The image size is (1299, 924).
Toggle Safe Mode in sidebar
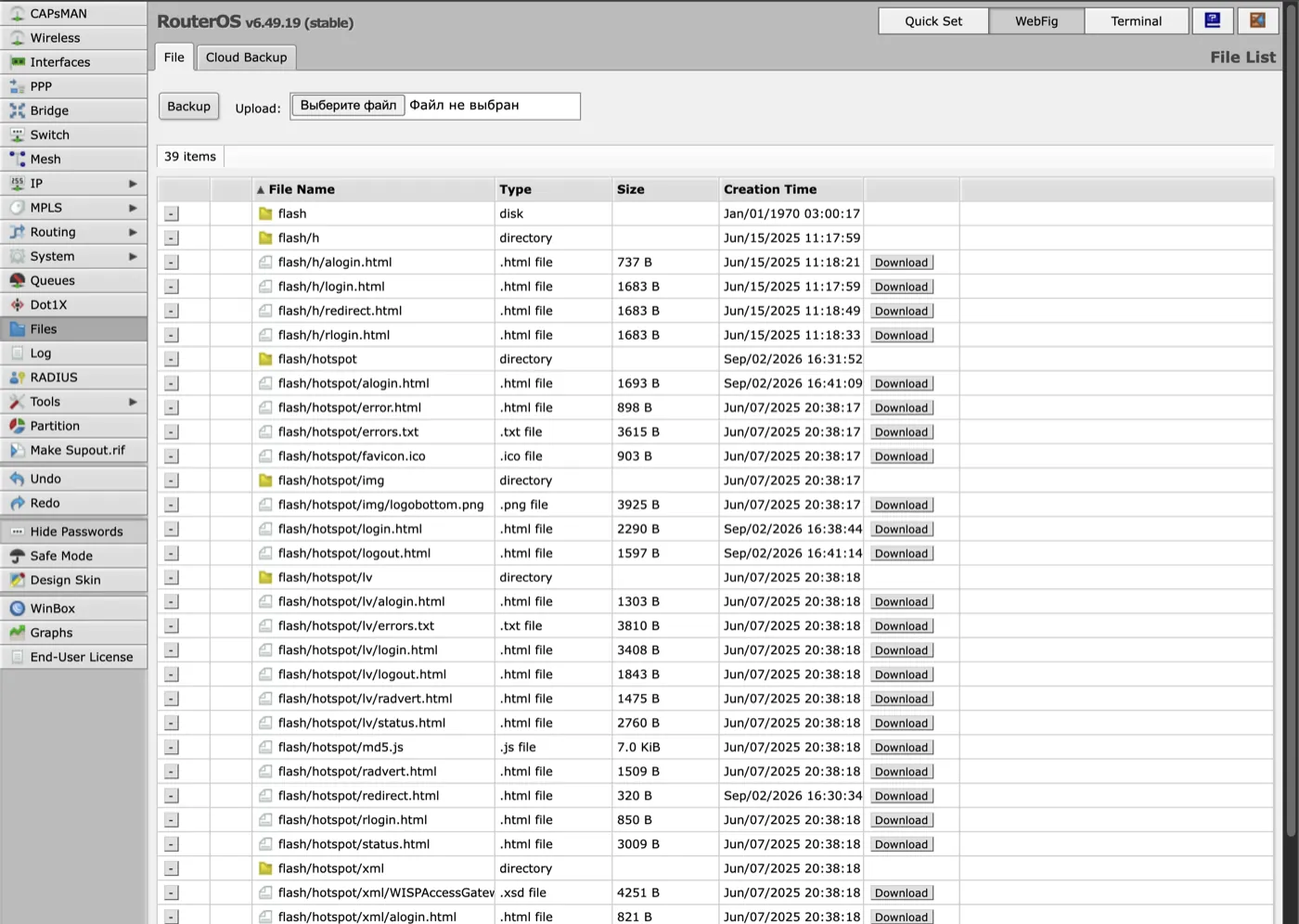73,556
